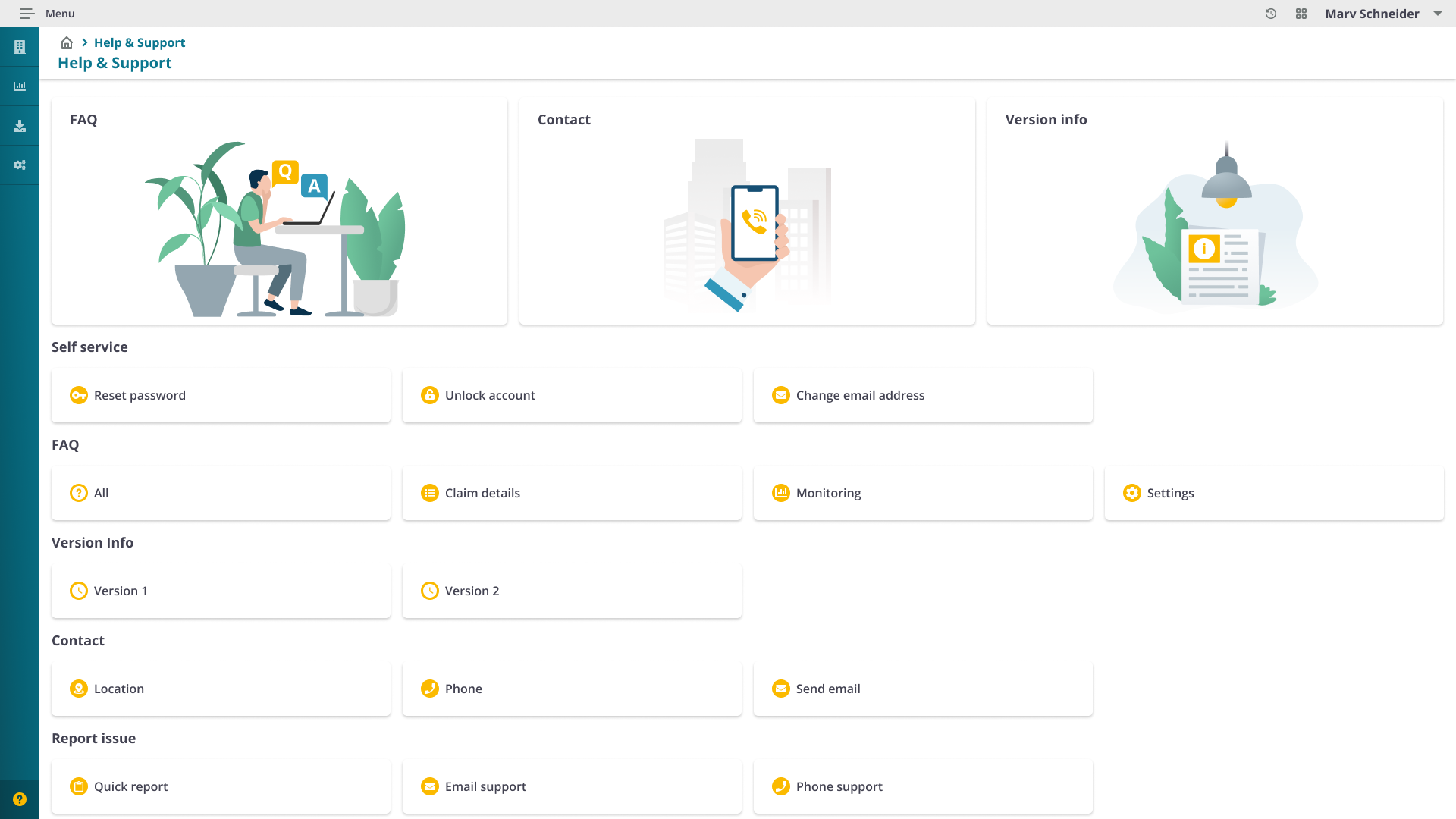Open the history clock icon
The width and height of the screenshot is (1456, 819).
point(1271,14)
